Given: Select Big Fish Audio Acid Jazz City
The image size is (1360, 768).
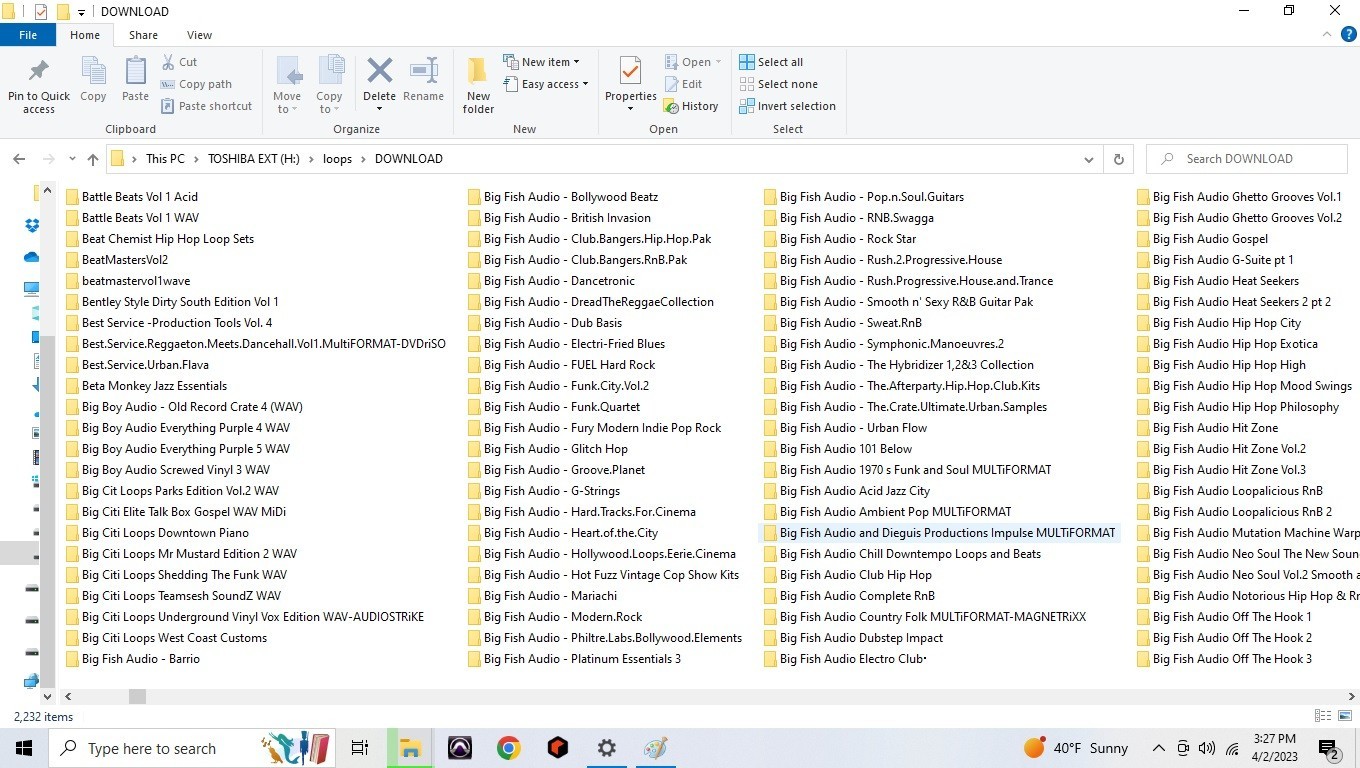Looking at the screenshot, I should tap(854, 491).
